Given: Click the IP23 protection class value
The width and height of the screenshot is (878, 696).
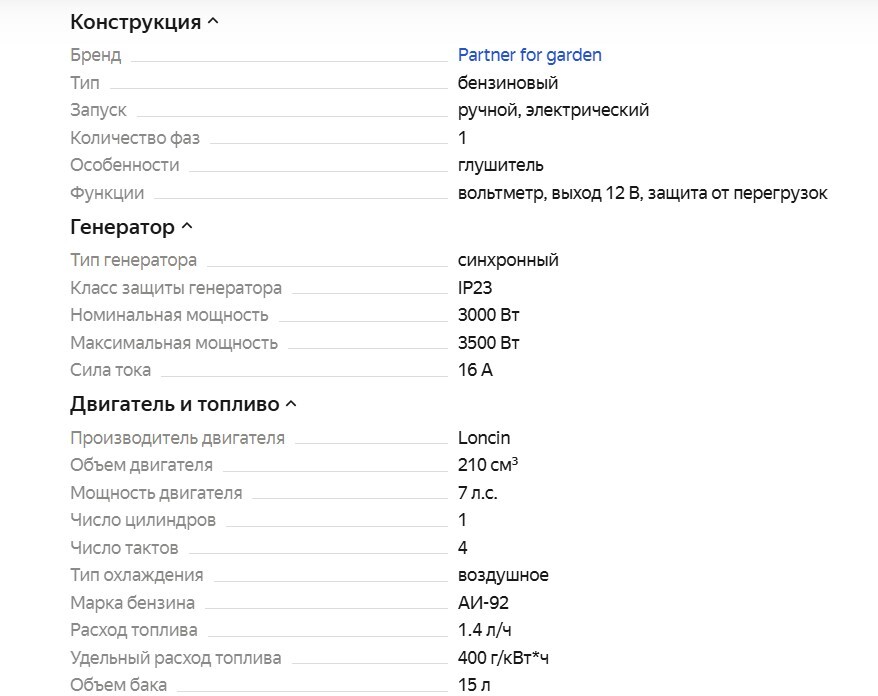Looking at the screenshot, I should click(x=475, y=288).
